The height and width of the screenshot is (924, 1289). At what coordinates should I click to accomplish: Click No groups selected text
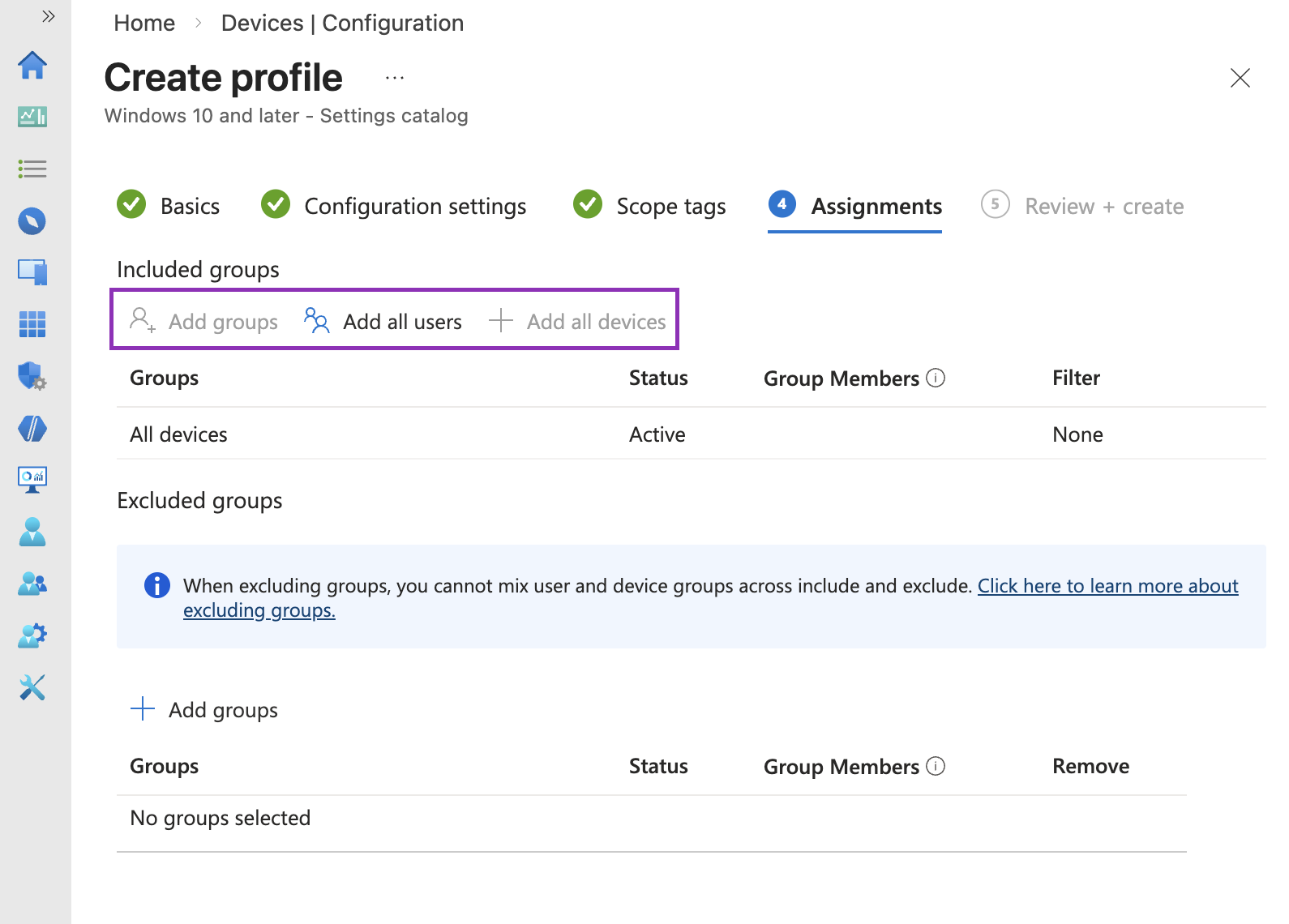point(220,818)
